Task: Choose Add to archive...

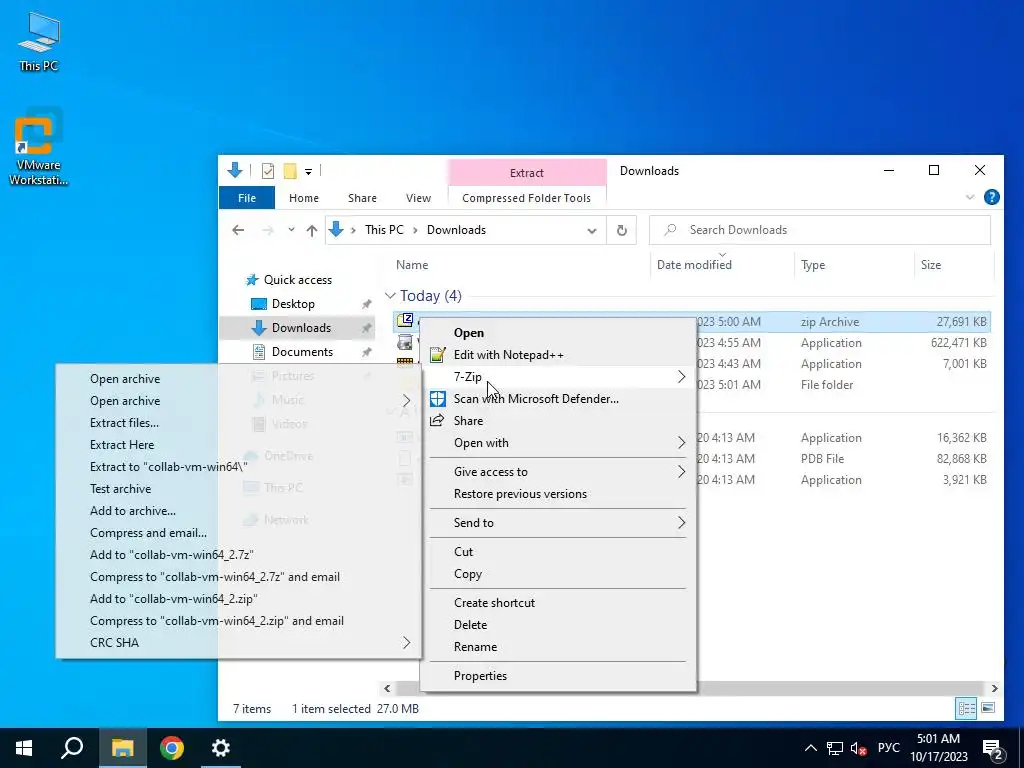Action: tap(238, 511)
